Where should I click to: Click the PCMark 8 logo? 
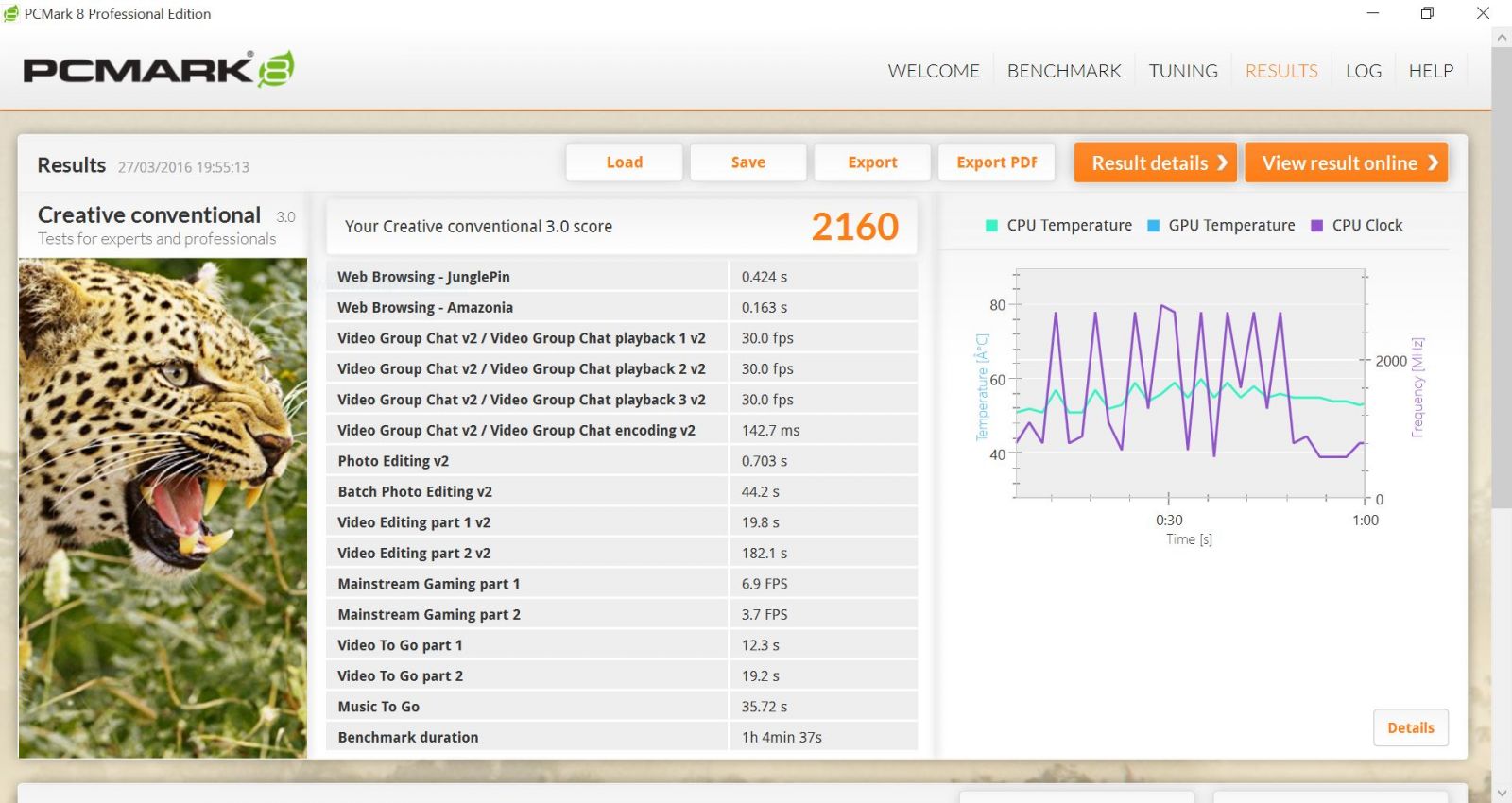click(158, 70)
